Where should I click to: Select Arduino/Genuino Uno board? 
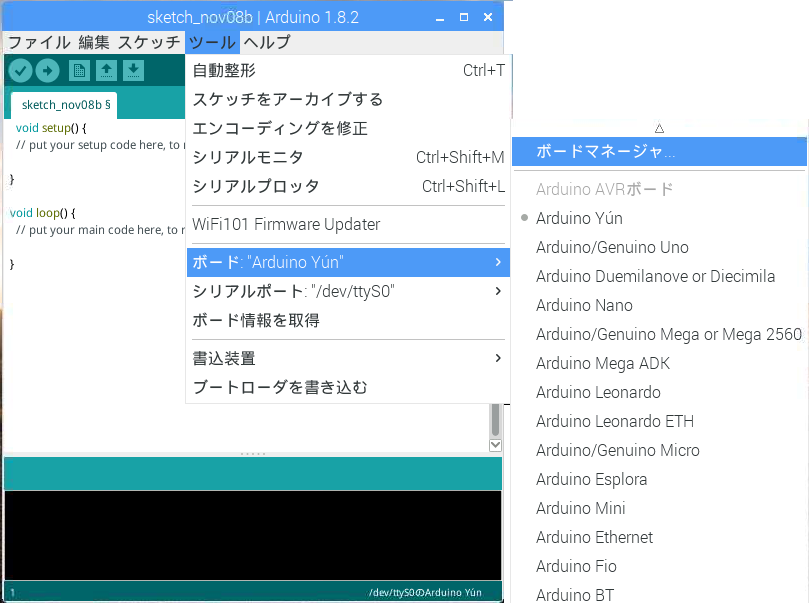(659, 247)
